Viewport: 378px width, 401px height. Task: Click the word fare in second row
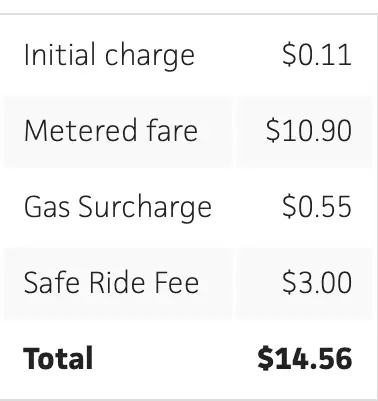172,130
